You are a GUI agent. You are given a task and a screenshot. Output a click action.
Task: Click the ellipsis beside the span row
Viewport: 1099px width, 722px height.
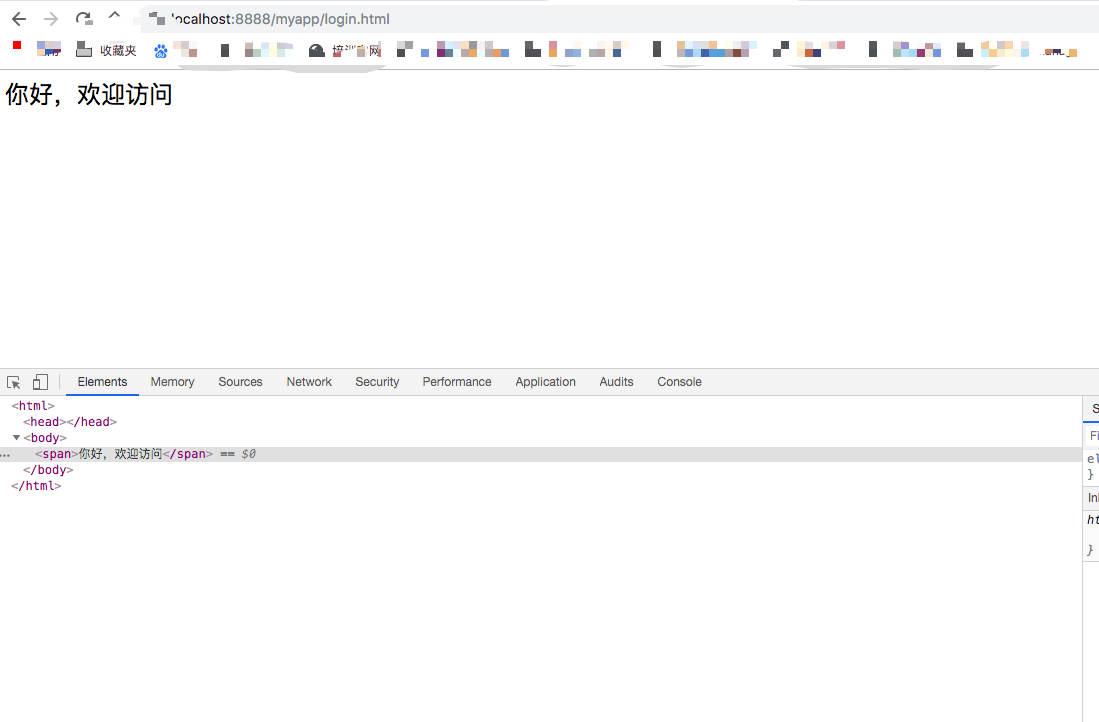pos(5,454)
